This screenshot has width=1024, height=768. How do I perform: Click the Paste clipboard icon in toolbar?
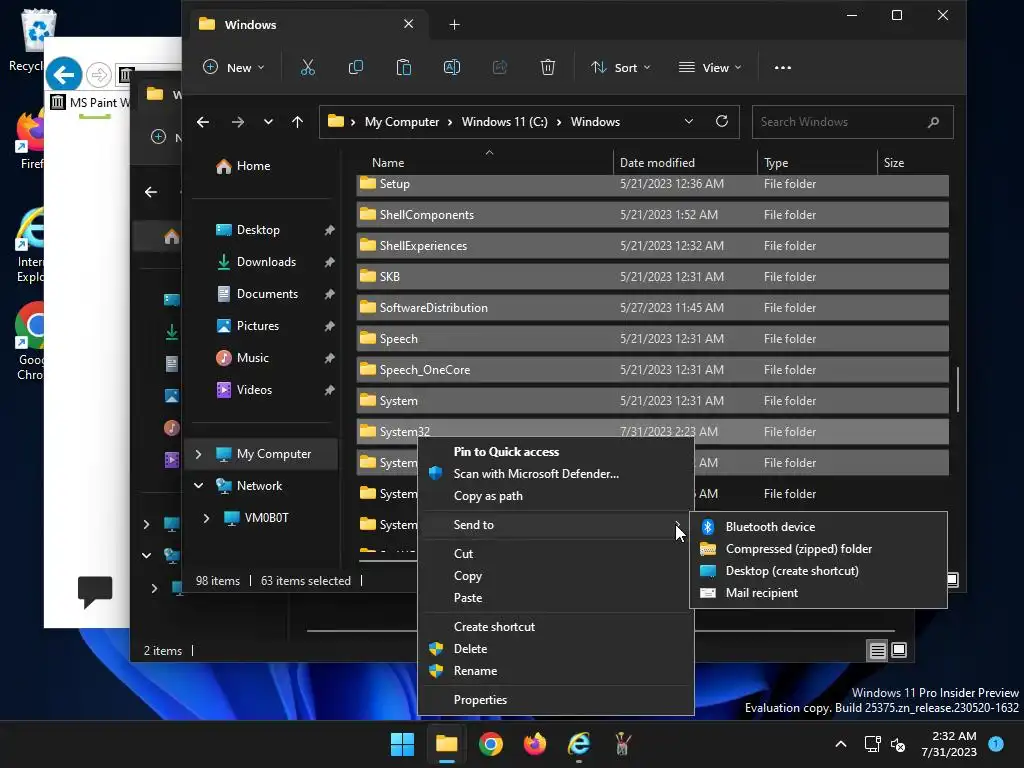coord(404,67)
